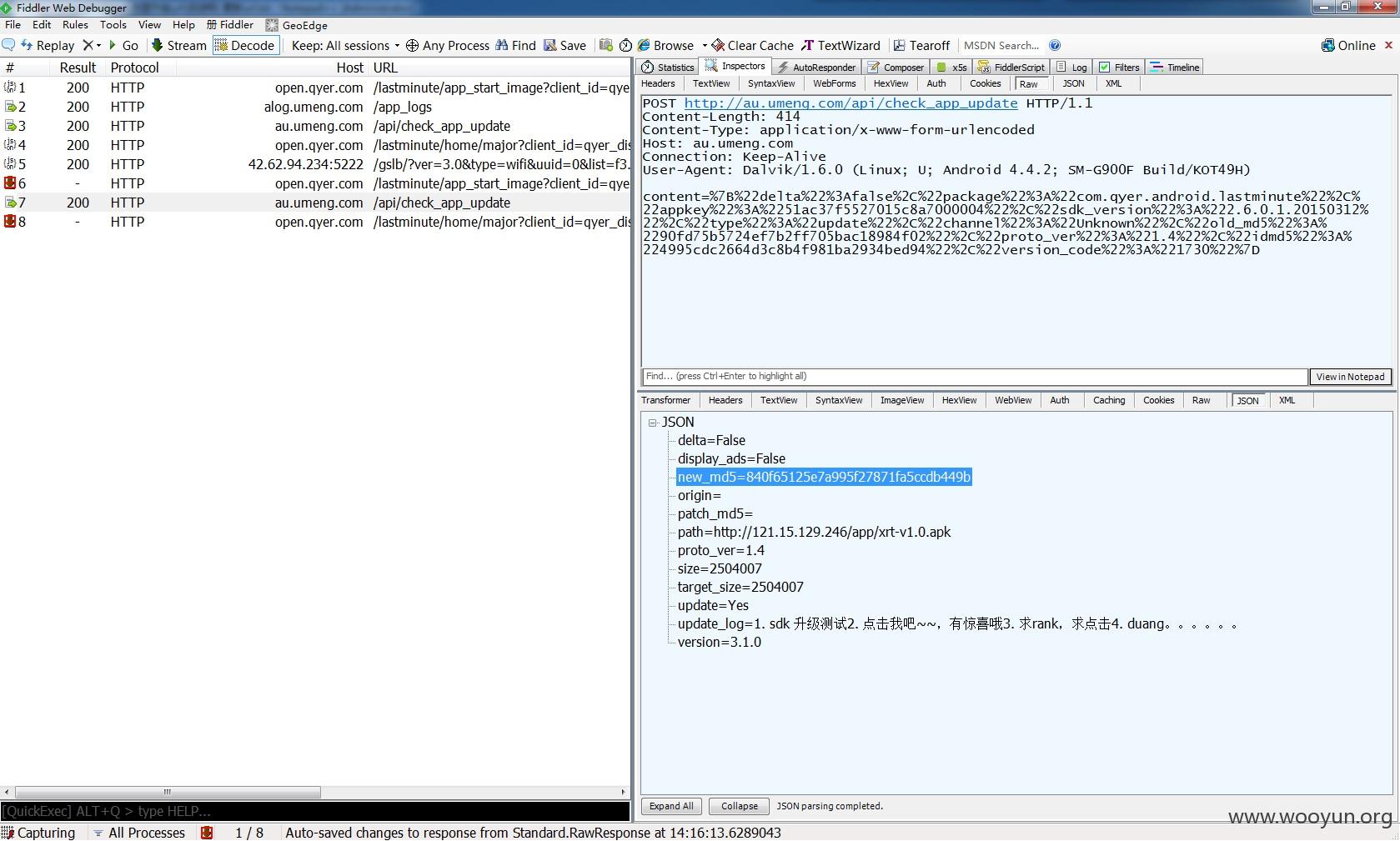This screenshot has height=841, width=1400.
Task: Click session 8 breakpoint icon
Action: pyautogui.click(x=10, y=222)
